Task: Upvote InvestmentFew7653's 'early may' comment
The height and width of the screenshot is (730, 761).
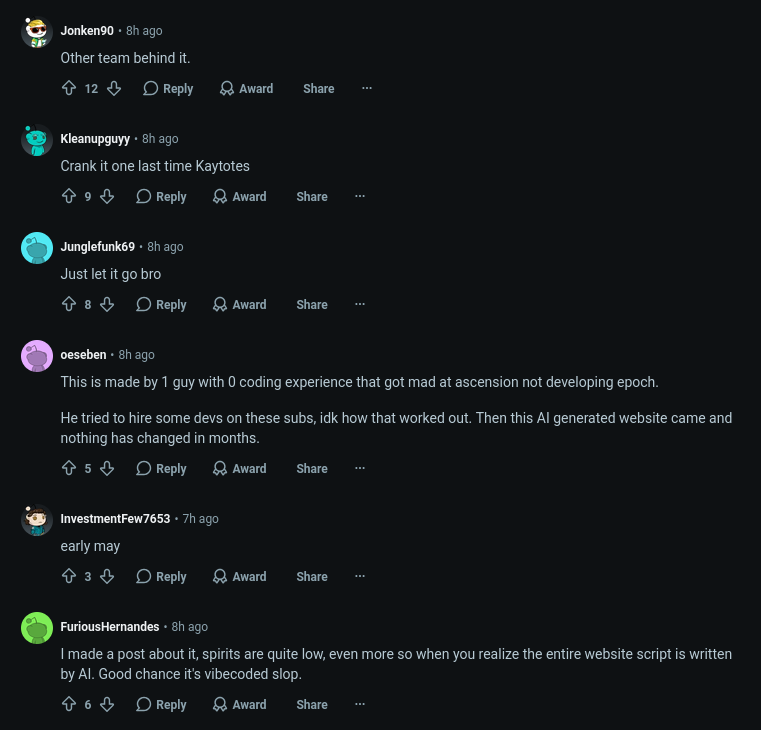Action: coord(69,576)
